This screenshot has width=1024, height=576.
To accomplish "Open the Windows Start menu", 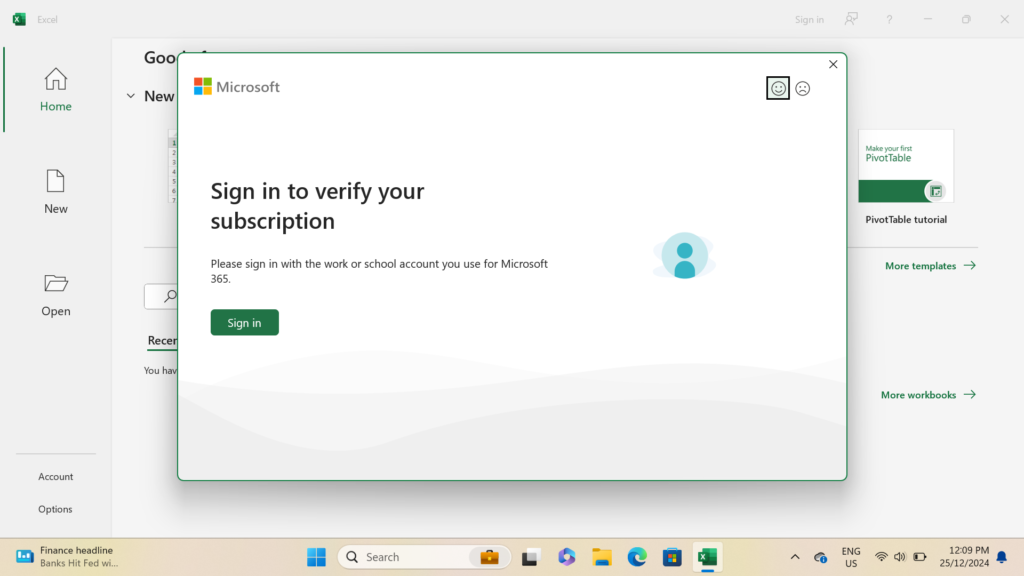I will 316,557.
